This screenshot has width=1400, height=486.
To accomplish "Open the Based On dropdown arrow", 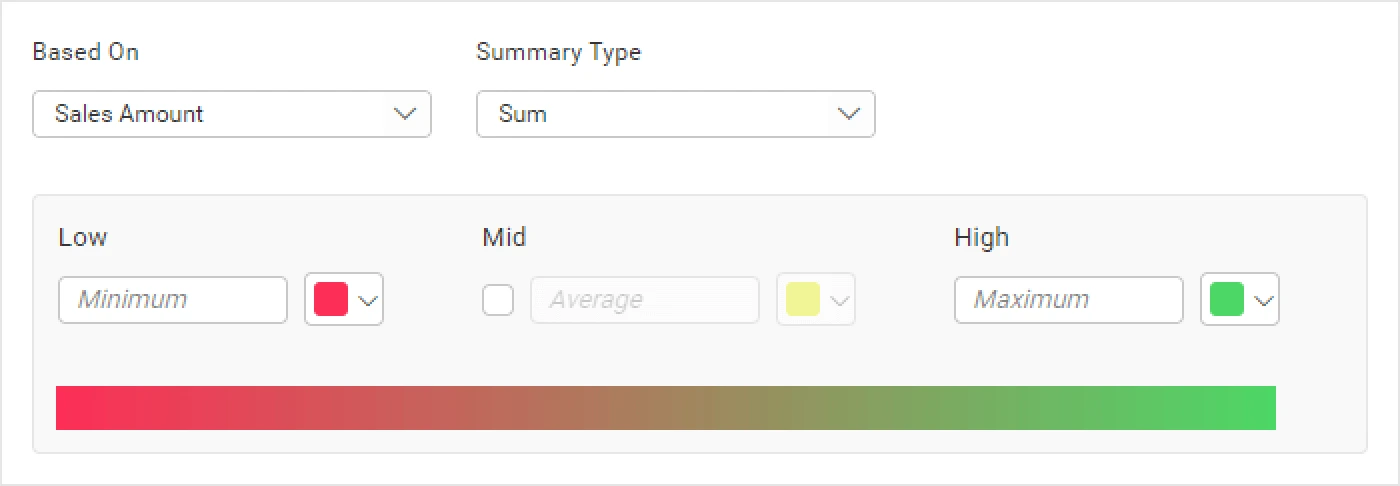I will (x=405, y=114).
